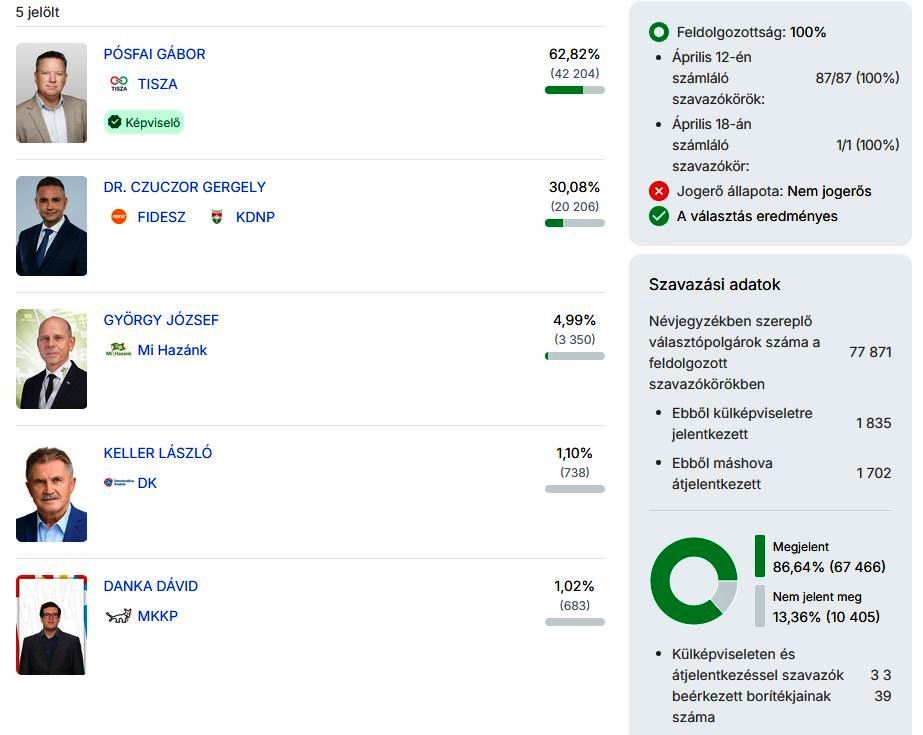923x735 pixels.
Task: Click Danka Dávid's portrait photo
Action: pyautogui.click(x=52, y=625)
